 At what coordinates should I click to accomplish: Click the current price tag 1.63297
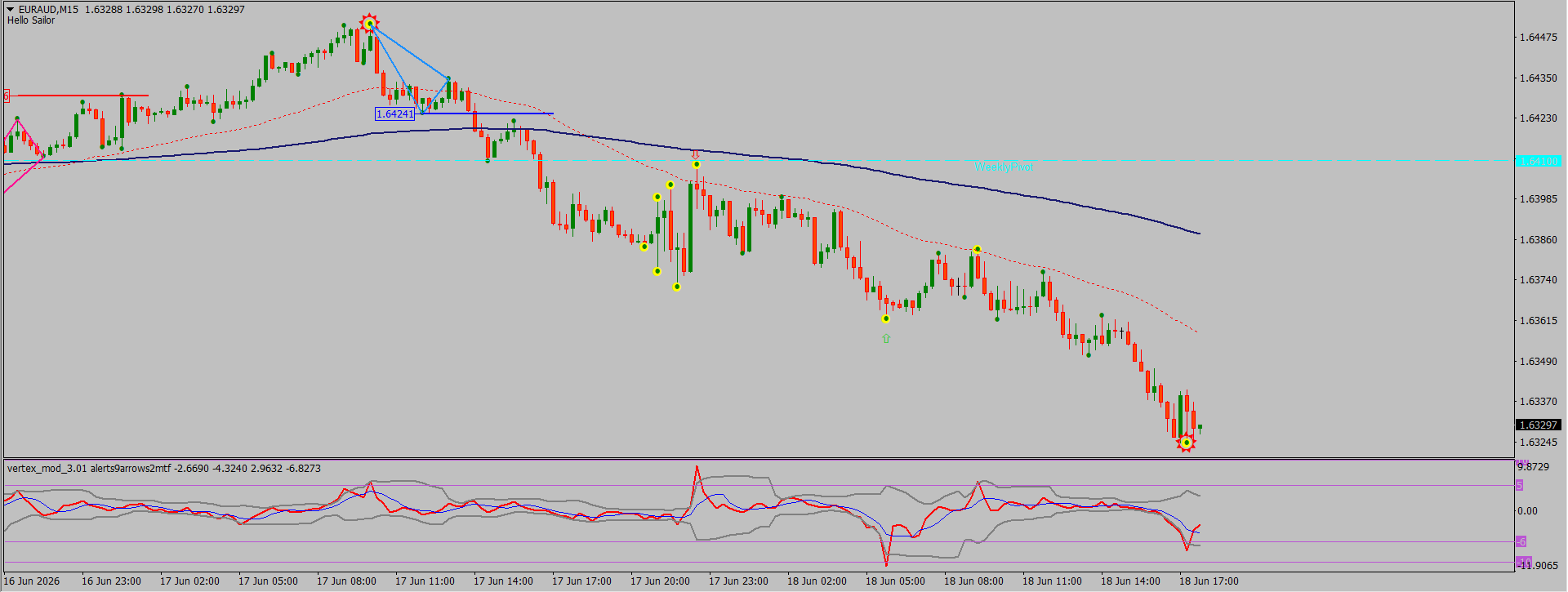pos(1538,425)
